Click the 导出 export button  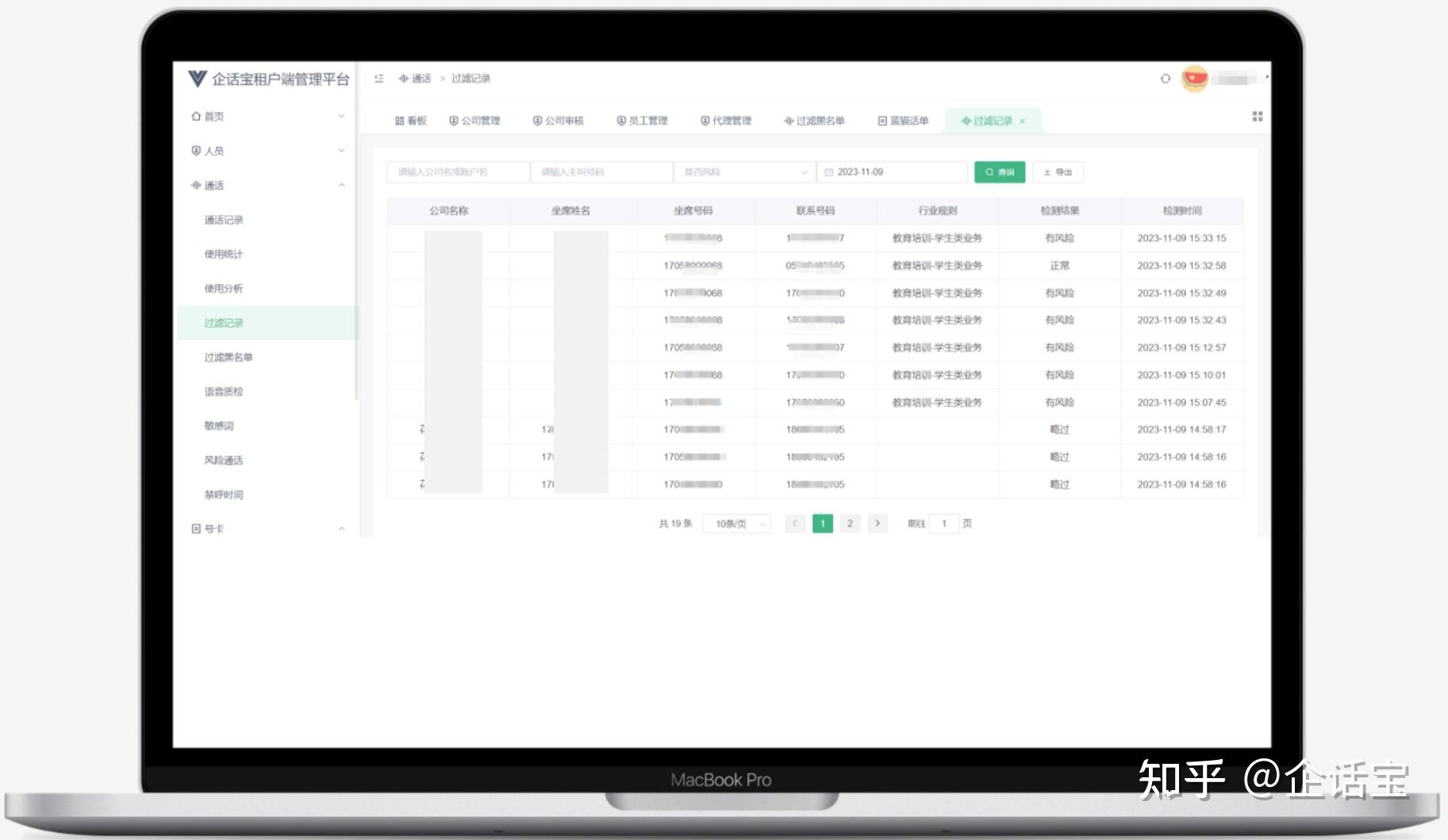click(x=1058, y=172)
